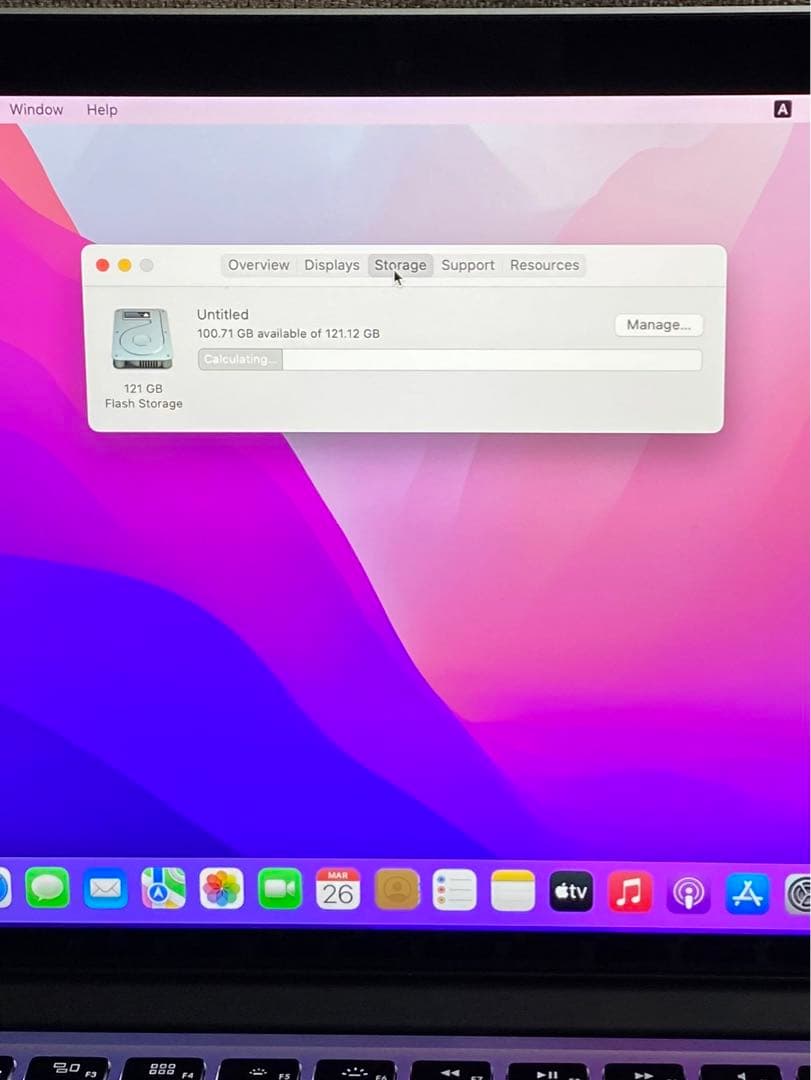Open the App Store icon
The height and width of the screenshot is (1080, 811).
(746, 889)
